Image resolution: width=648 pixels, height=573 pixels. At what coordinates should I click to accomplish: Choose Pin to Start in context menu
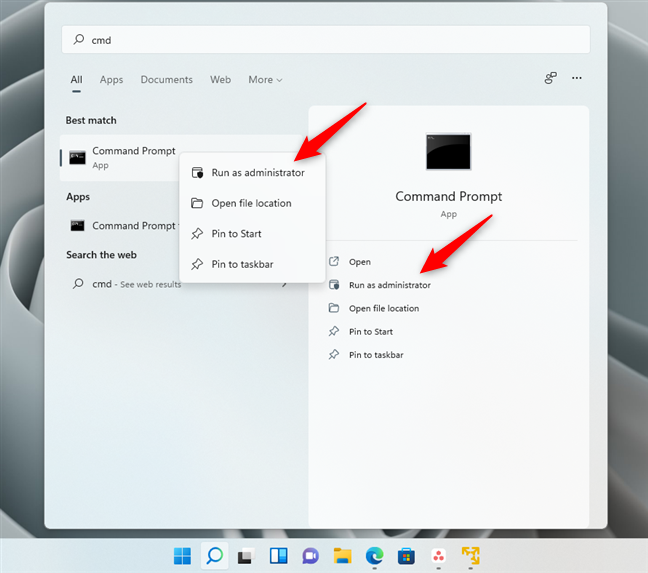253,234
